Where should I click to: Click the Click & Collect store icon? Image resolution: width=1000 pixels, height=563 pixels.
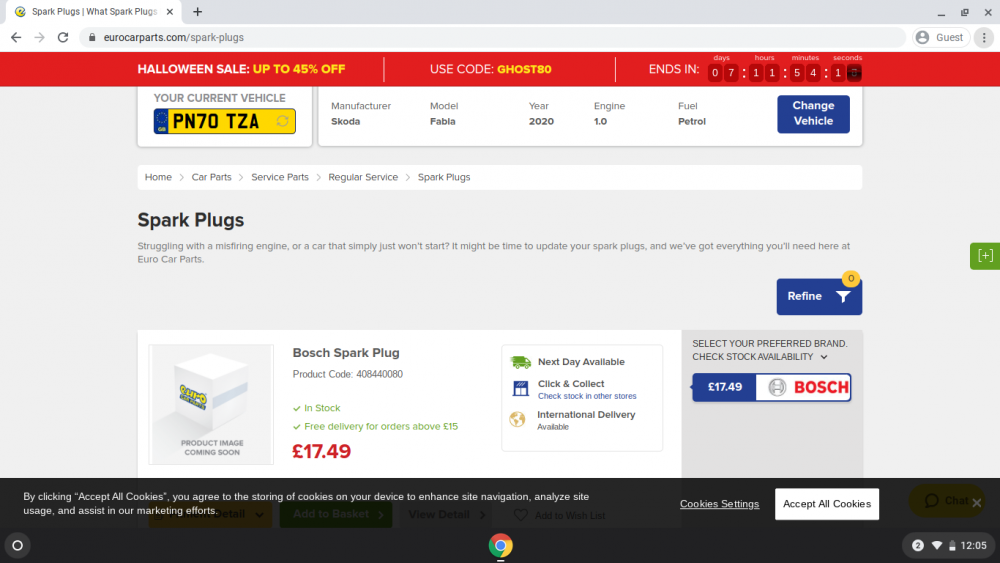tap(520, 388)
